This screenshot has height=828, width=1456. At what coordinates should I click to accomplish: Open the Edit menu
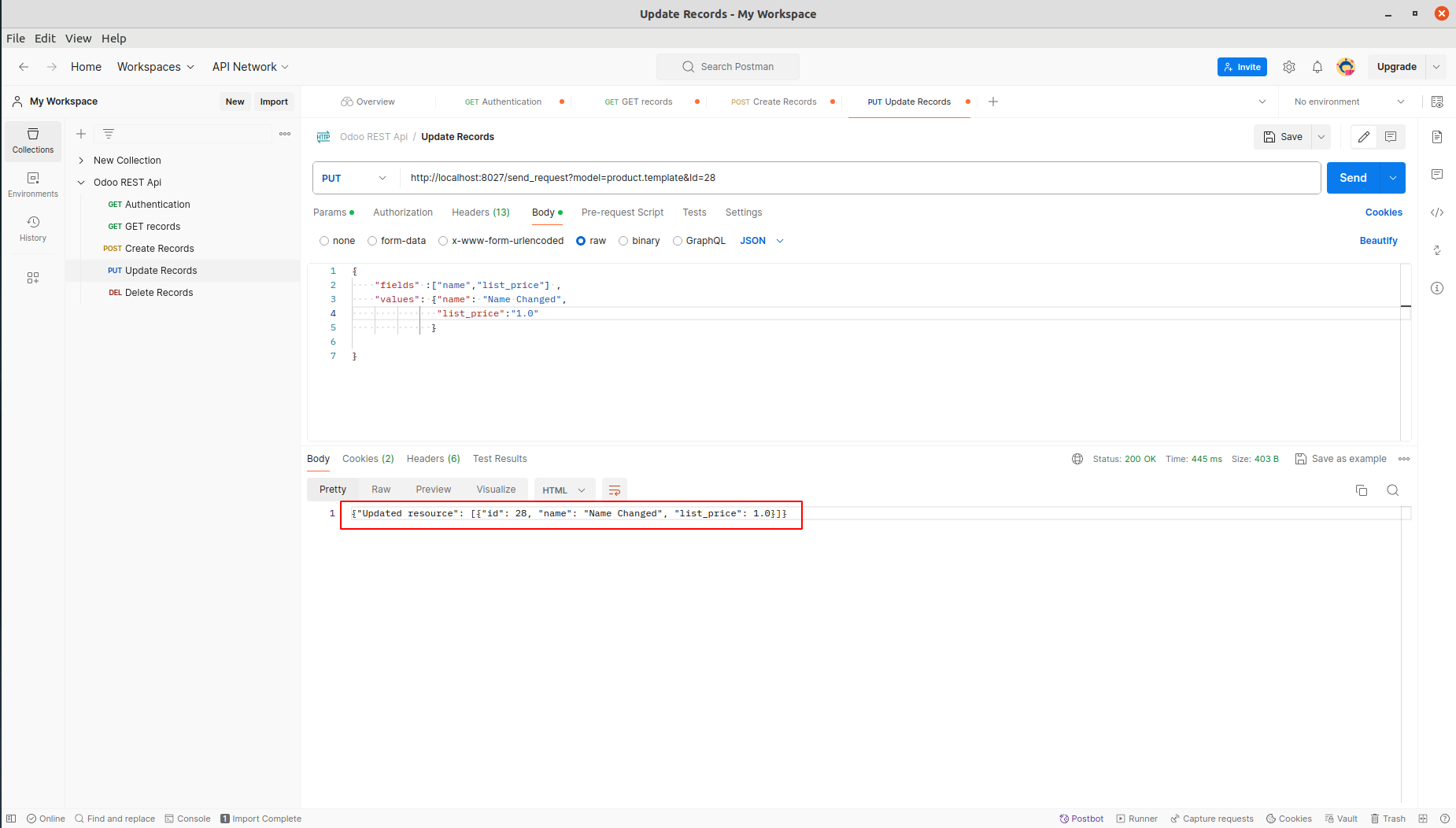[45, 39]
